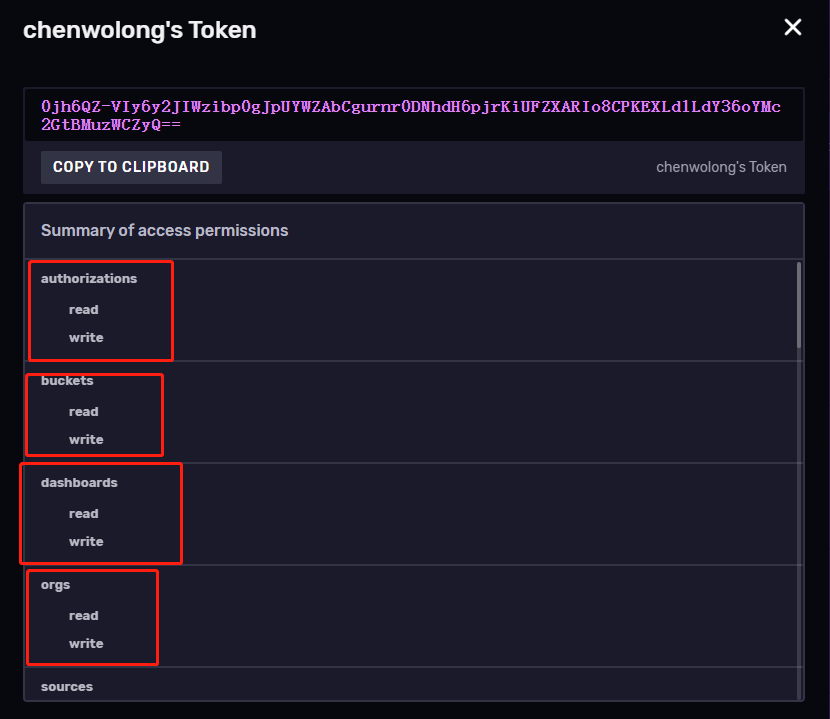830x719 pixels.
Task: Click read under dashboards
Action: [x=84, y=514]
